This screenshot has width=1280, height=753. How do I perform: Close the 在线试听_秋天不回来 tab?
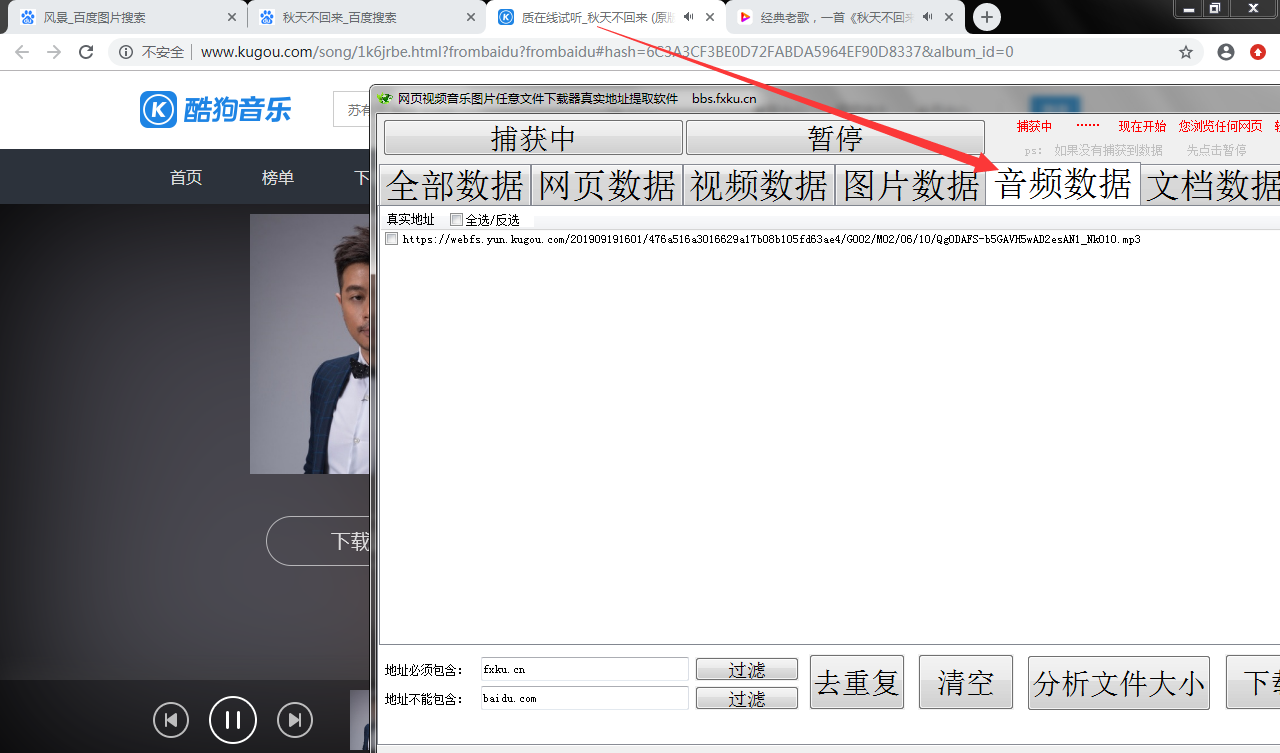click(710, 17)
